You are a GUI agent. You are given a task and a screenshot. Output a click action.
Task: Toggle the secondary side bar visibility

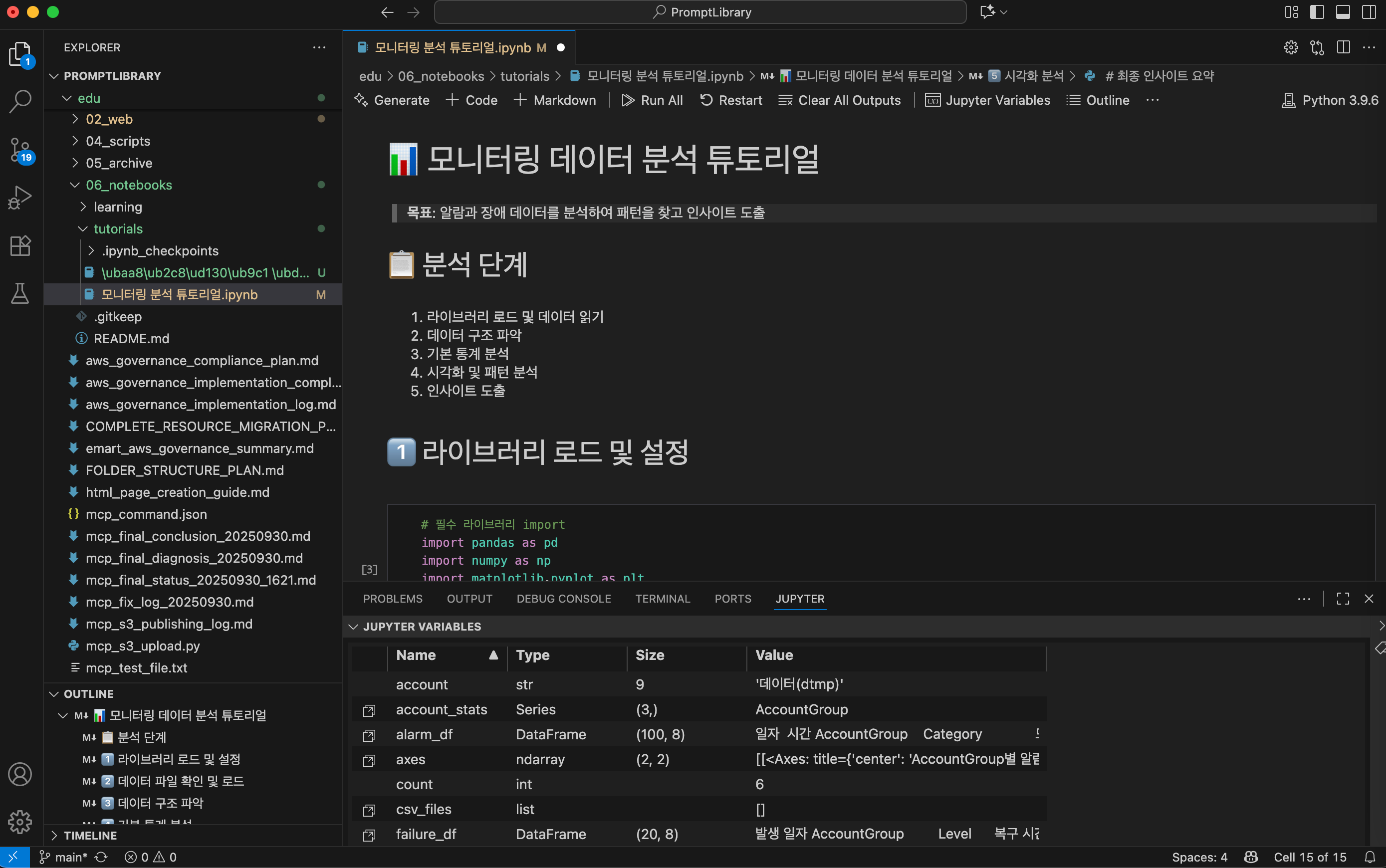(1369, 12)
